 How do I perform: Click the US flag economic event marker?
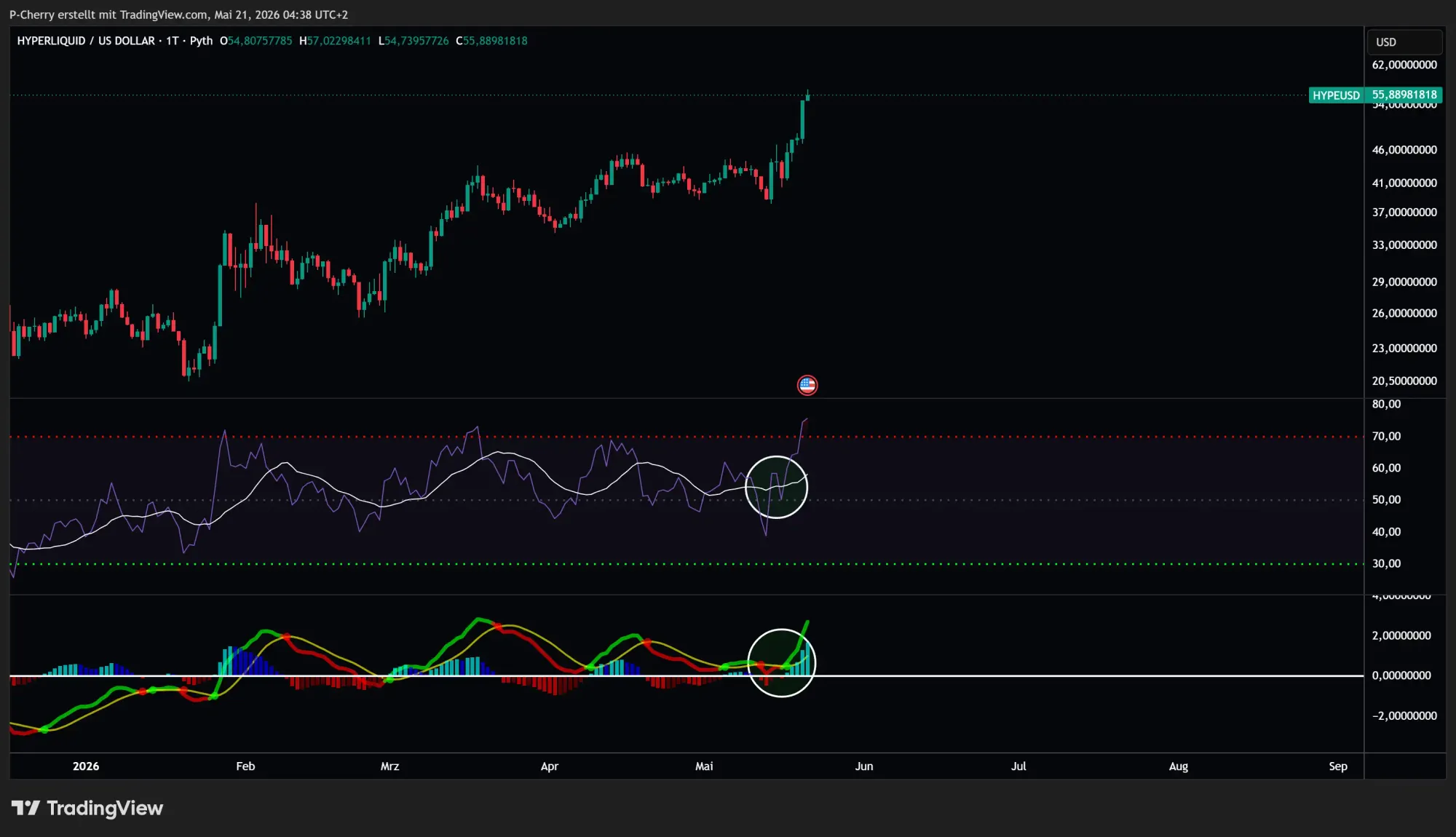[x=807, y=385]
